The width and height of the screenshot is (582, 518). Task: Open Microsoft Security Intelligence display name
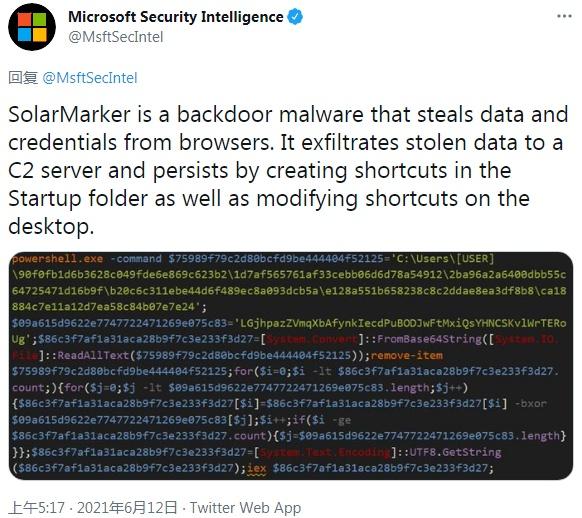176,17
